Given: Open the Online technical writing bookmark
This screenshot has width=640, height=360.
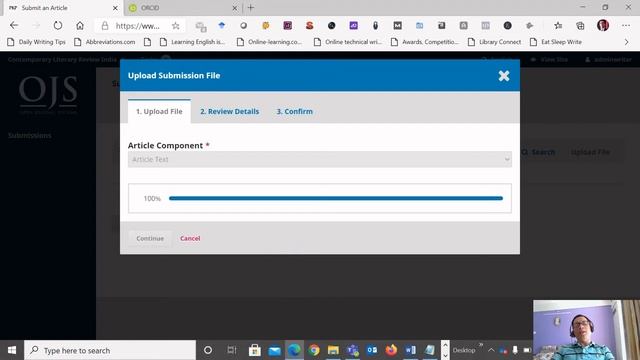Looking at the screenshot, I should (348, 42).
